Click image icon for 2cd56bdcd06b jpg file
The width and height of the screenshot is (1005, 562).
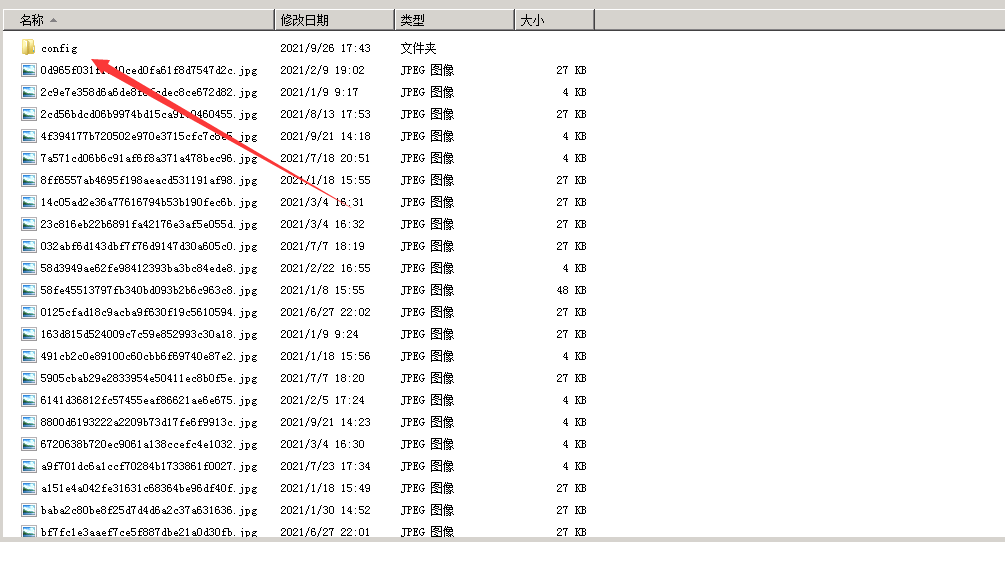pyautogui.click(x=29, y=114)
